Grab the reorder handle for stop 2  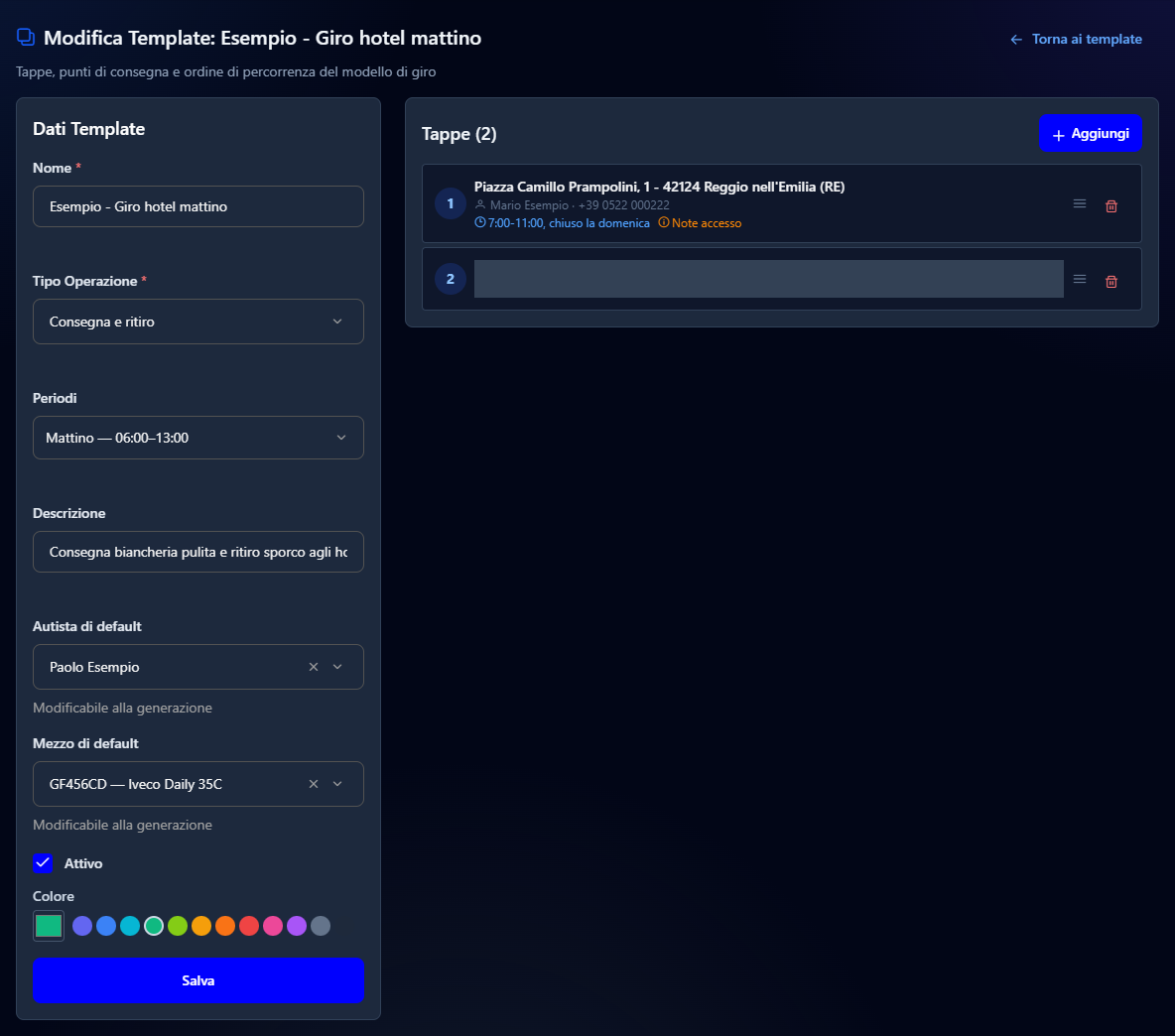tap(1079, 280)
